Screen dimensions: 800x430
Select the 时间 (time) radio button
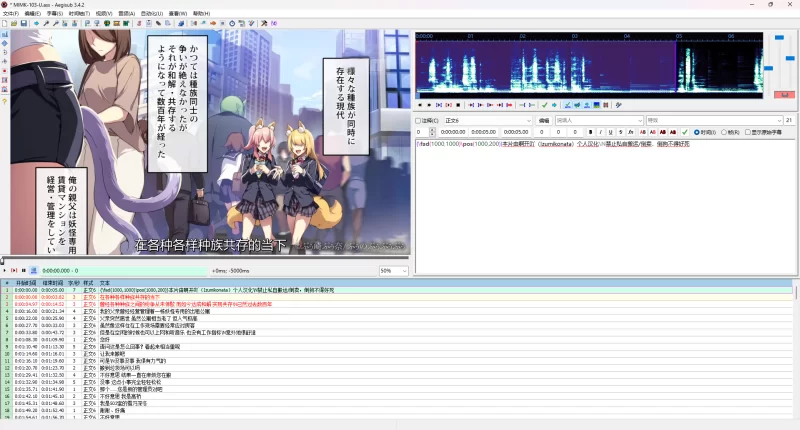click(x=697, y=131)
